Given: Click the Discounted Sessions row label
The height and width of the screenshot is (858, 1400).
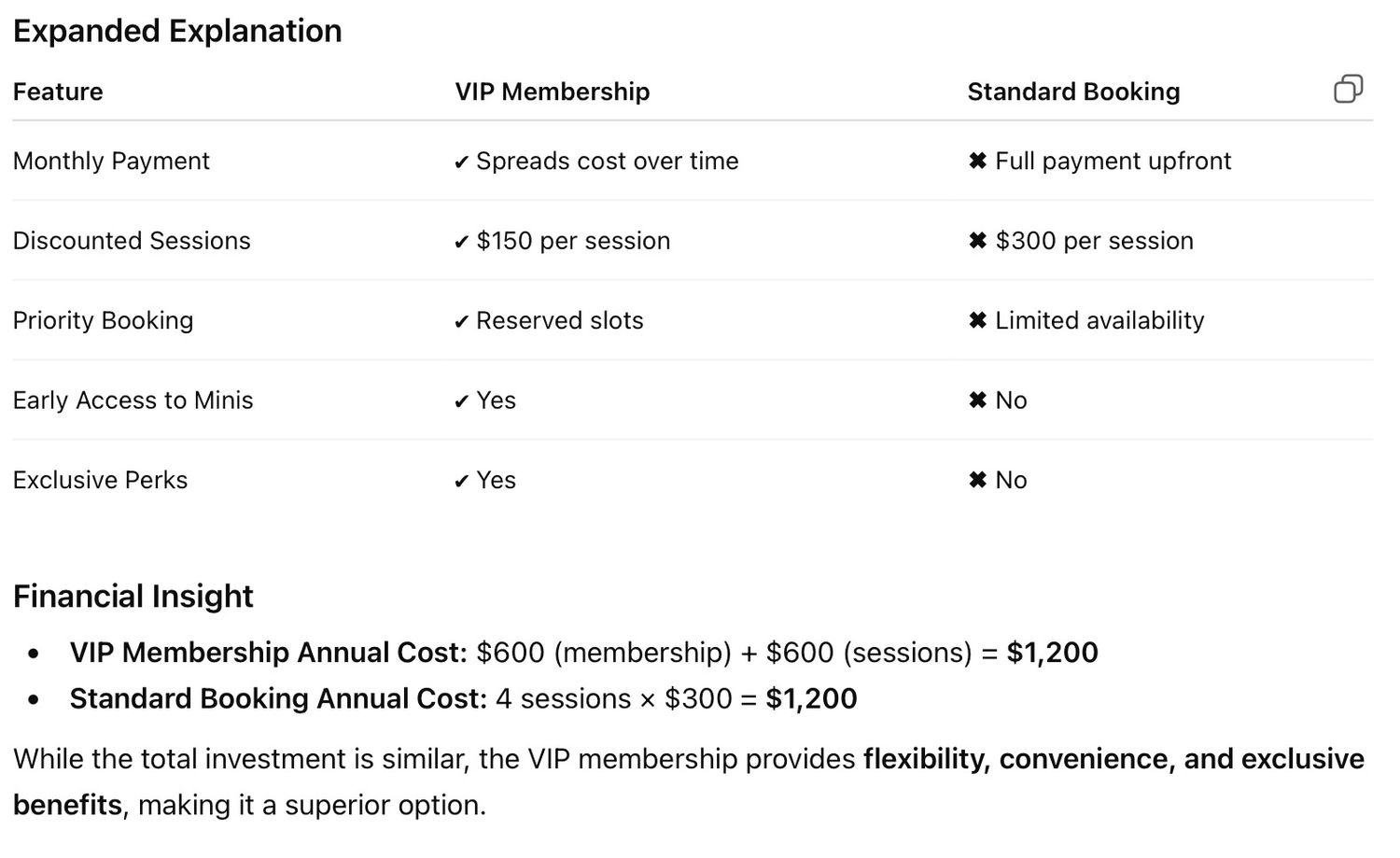Looking at the screenshot, I should coord(132,241).
